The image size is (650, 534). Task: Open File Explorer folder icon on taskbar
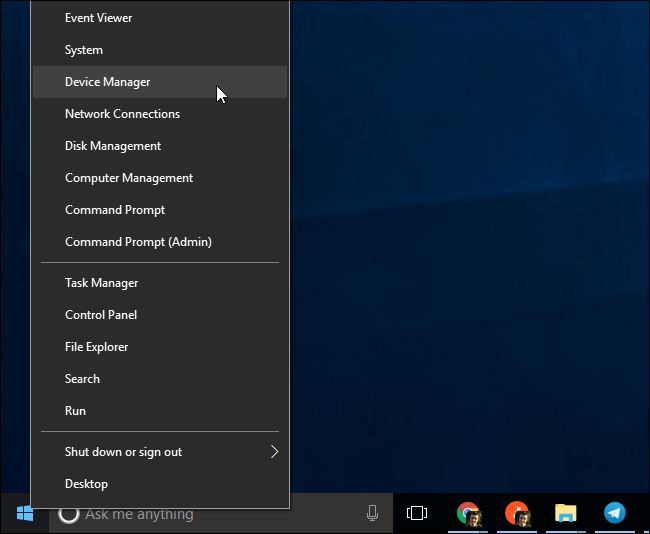pos(566,514)
